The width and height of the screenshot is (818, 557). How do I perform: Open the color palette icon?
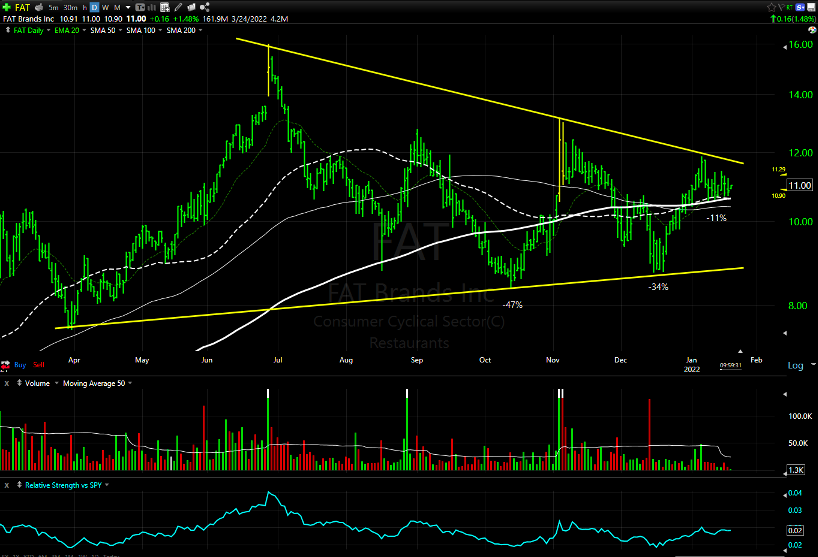(812, 30)
